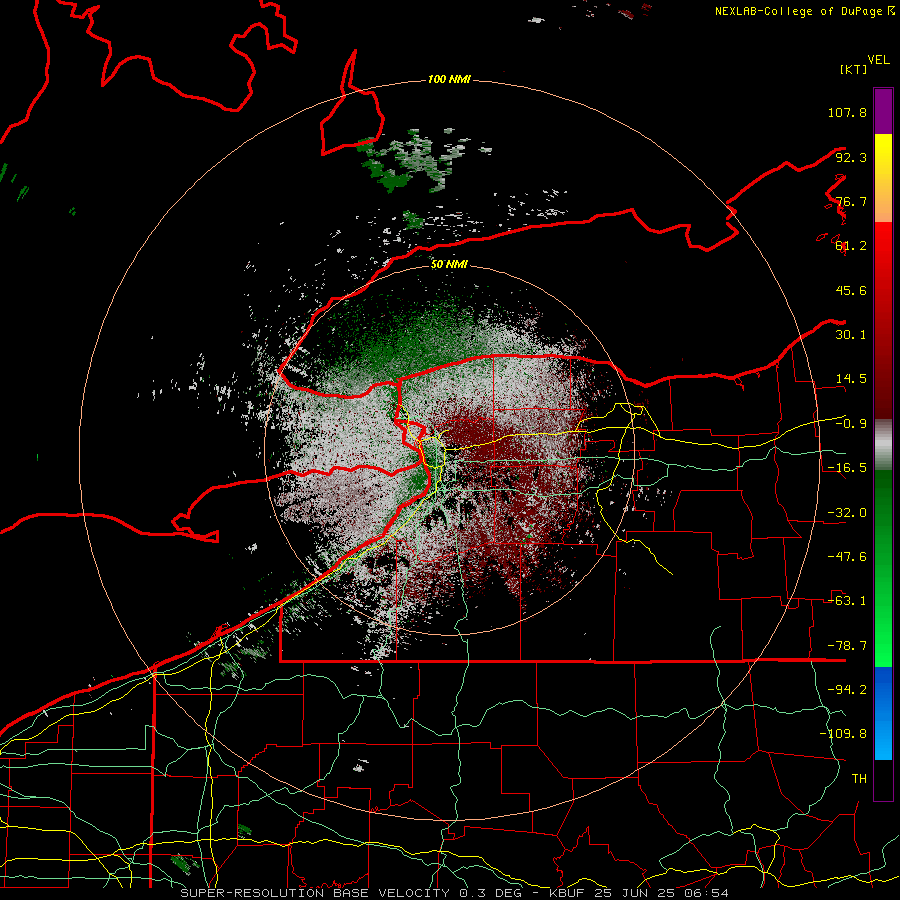Click the -109.8 velocity scale value
The width and height of the screenshot is (900, 900).
[843, 734]
